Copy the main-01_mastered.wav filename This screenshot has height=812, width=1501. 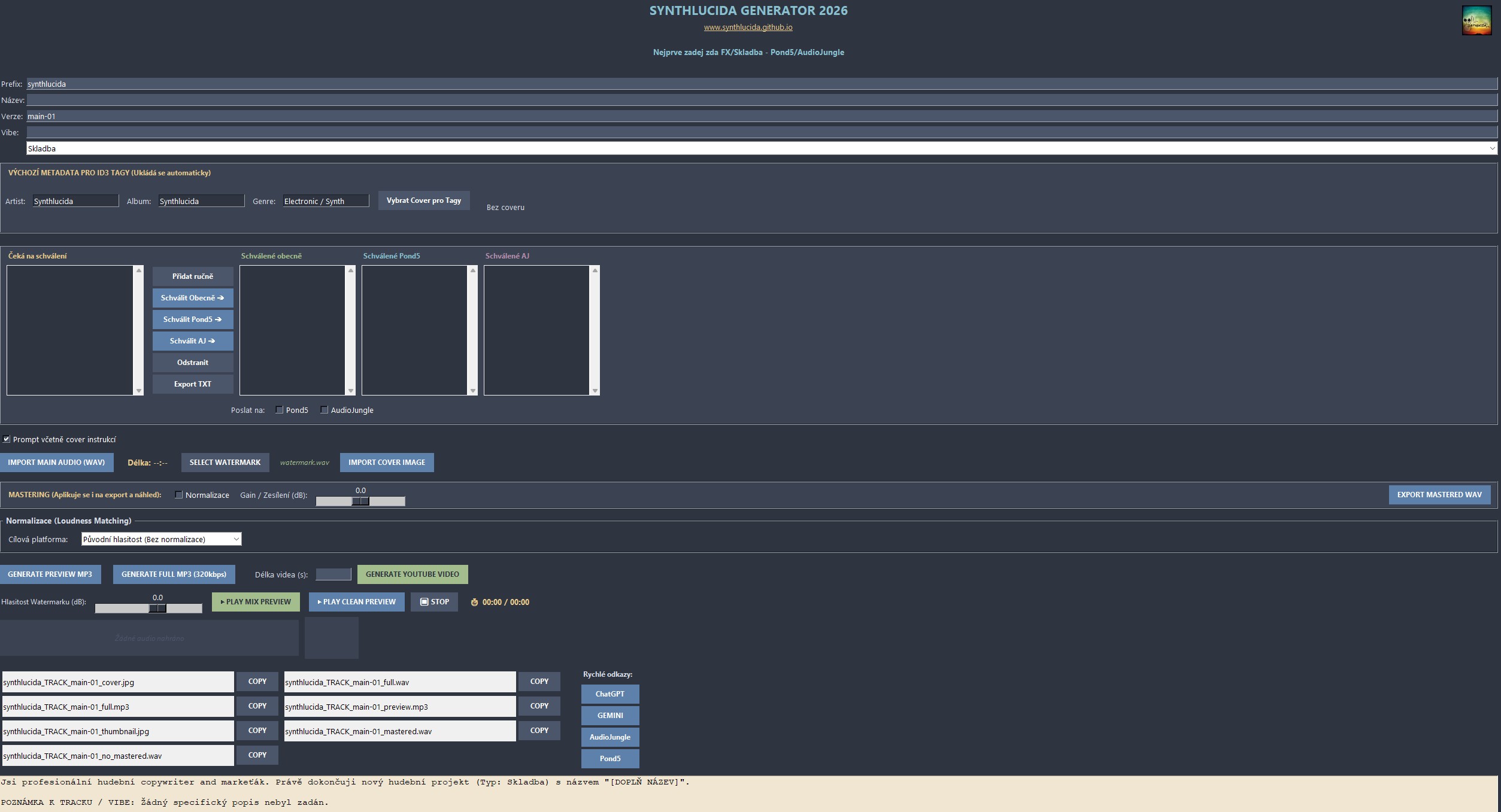click(539, 731)
